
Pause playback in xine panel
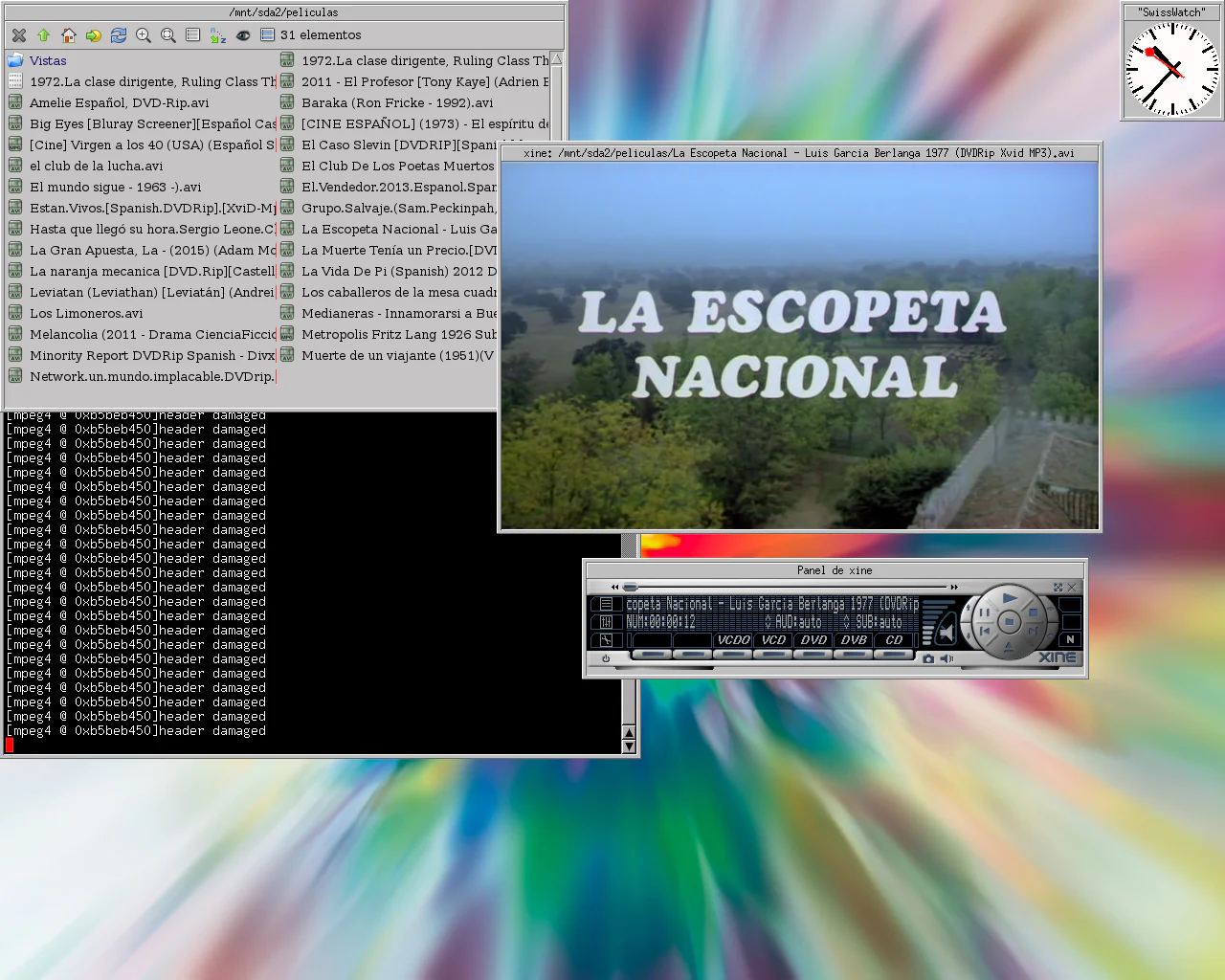[x=984, y=612]
